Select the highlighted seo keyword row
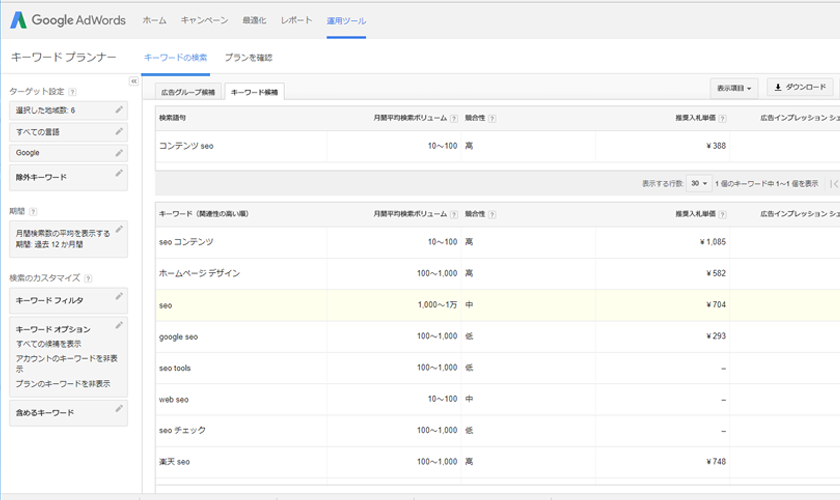Screen dimensions: 840x500 (498, 305)
